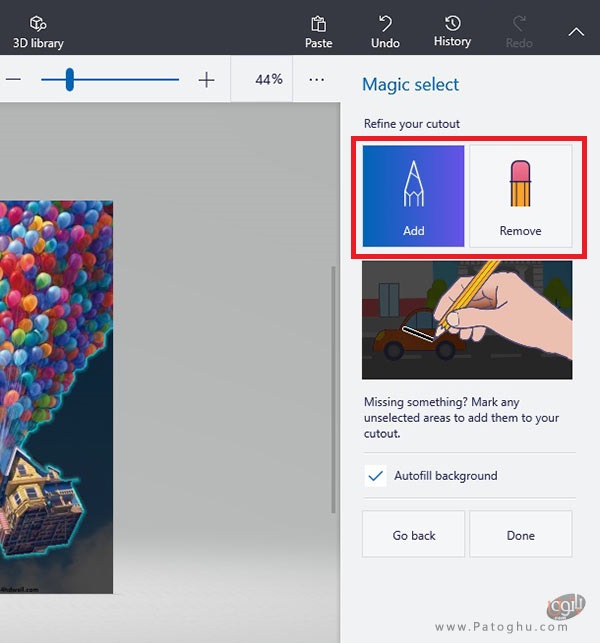Click the Paste toolbar button

(318, 32)
